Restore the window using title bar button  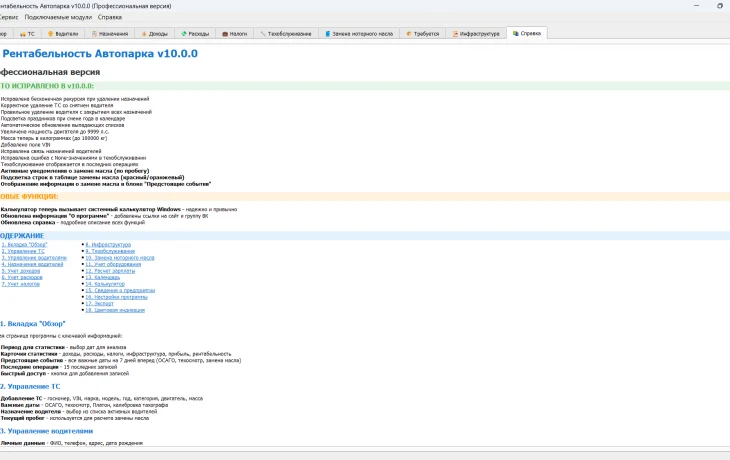click(x=720, y=6)
